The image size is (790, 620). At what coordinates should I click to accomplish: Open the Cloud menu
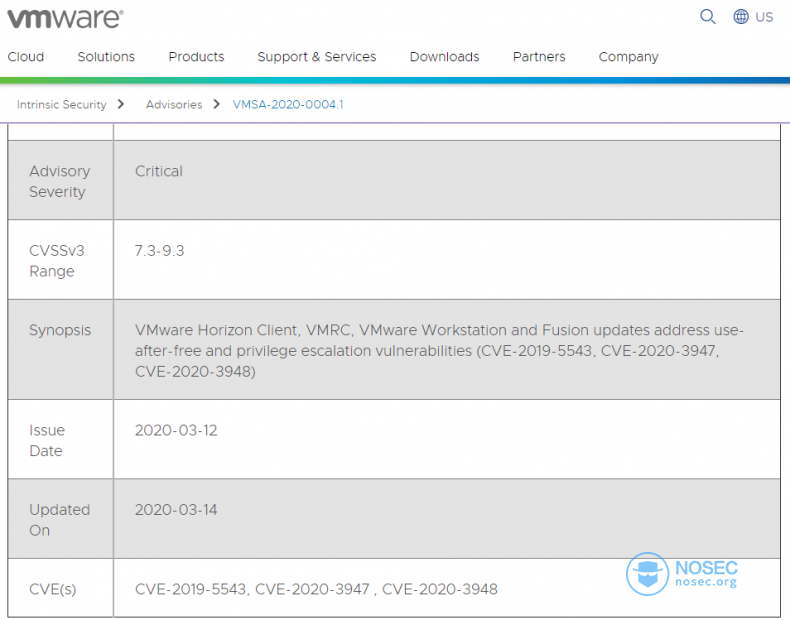26,56
